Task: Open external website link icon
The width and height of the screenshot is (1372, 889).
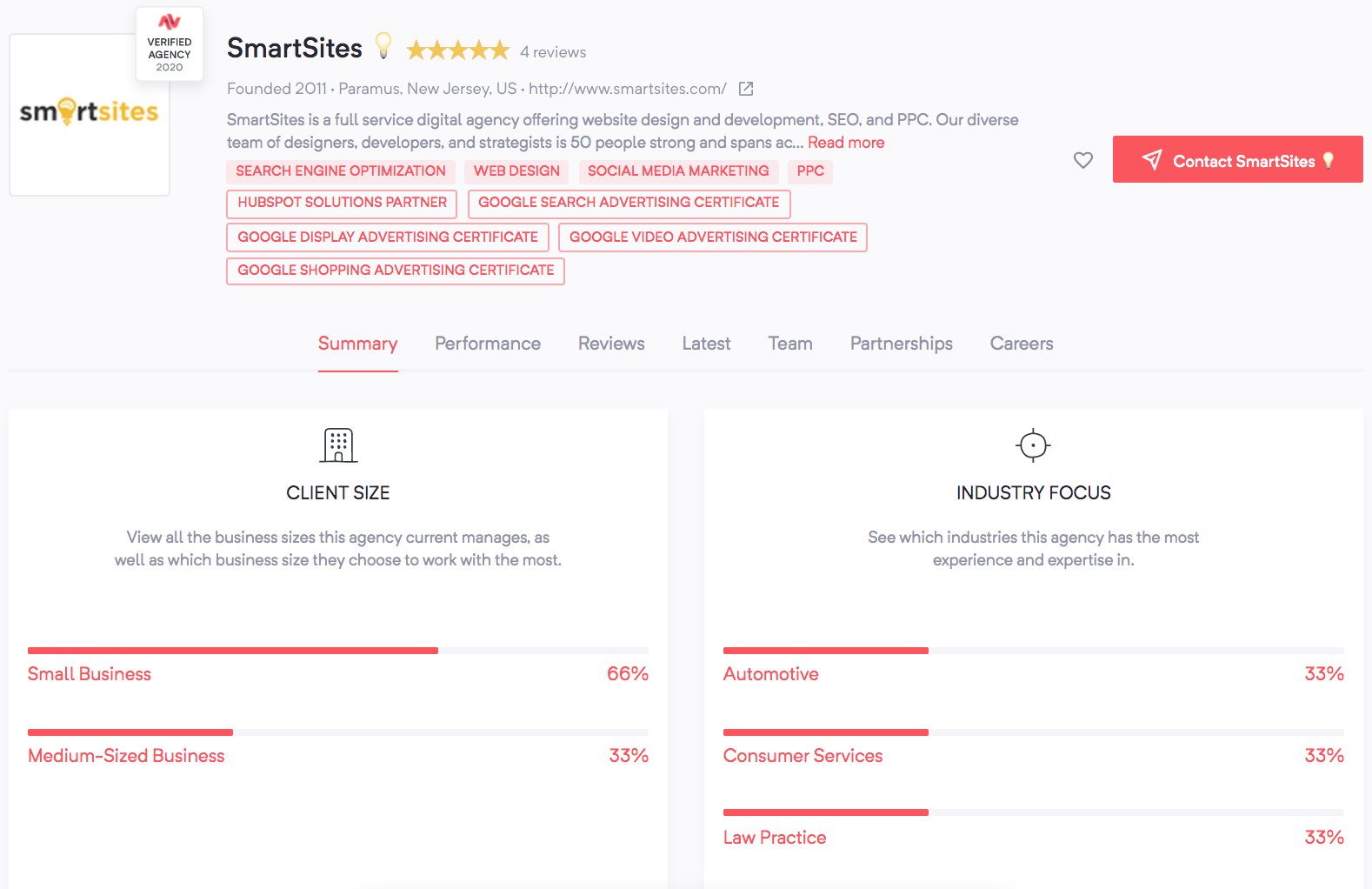Action: click(x=745, y=89)
